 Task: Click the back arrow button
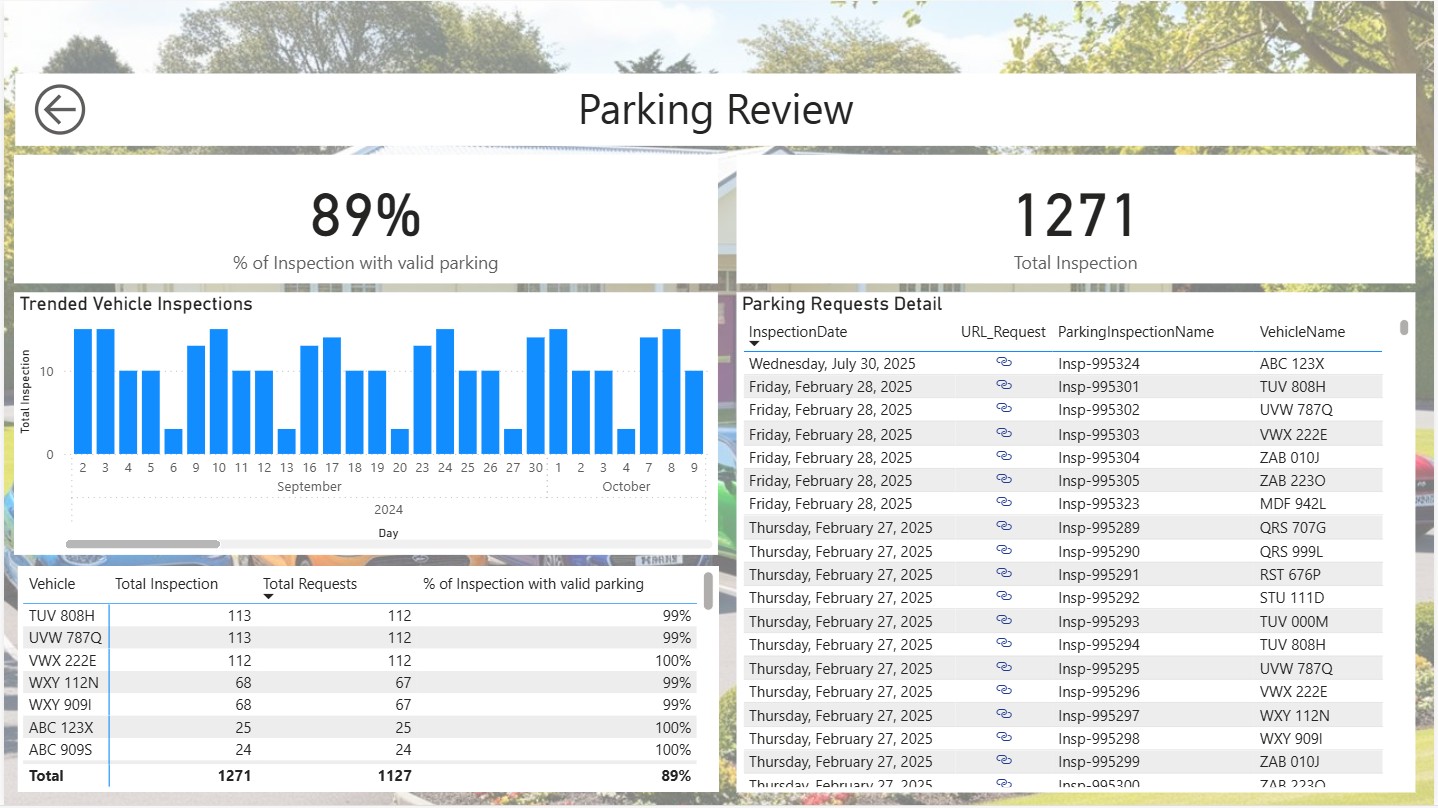coord(60,109)
